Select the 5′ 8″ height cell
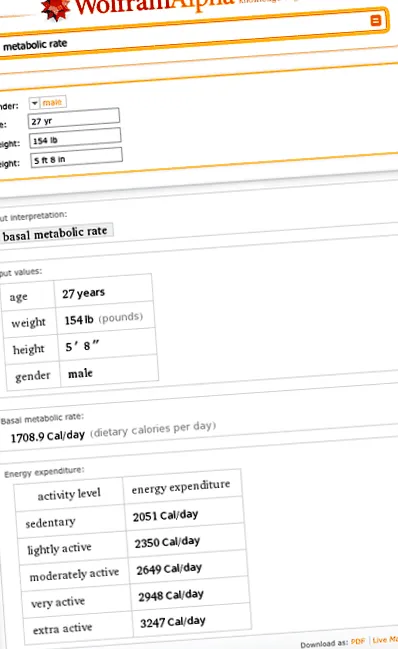Image resolution: width=398 pixels, height=649 pixels. tap(107, 344)
